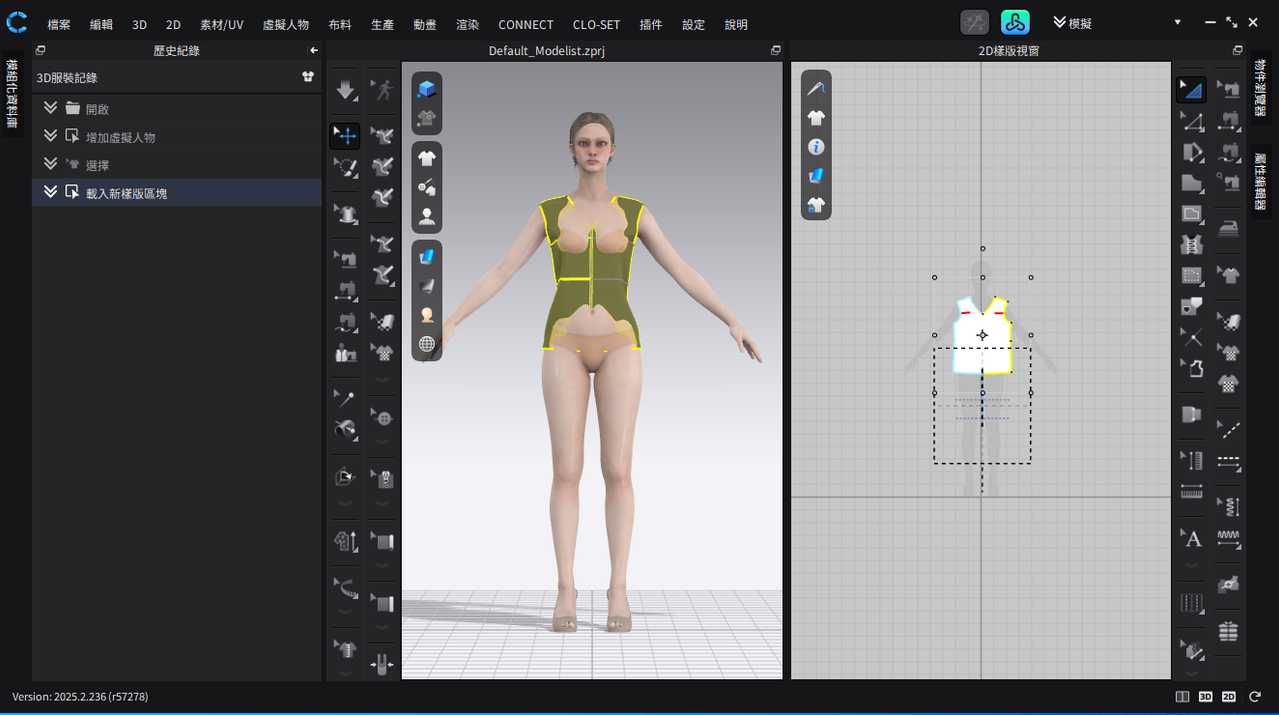The image size is (1279, 715).
Task: Select the Steam iron tool
Action: (1228, 228)
